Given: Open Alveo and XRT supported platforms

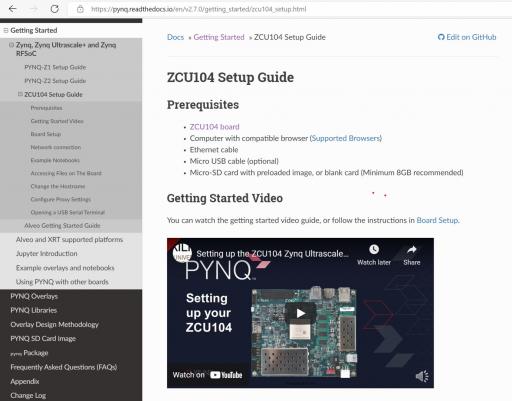Looking at the screenshot, I should (69, 240).
